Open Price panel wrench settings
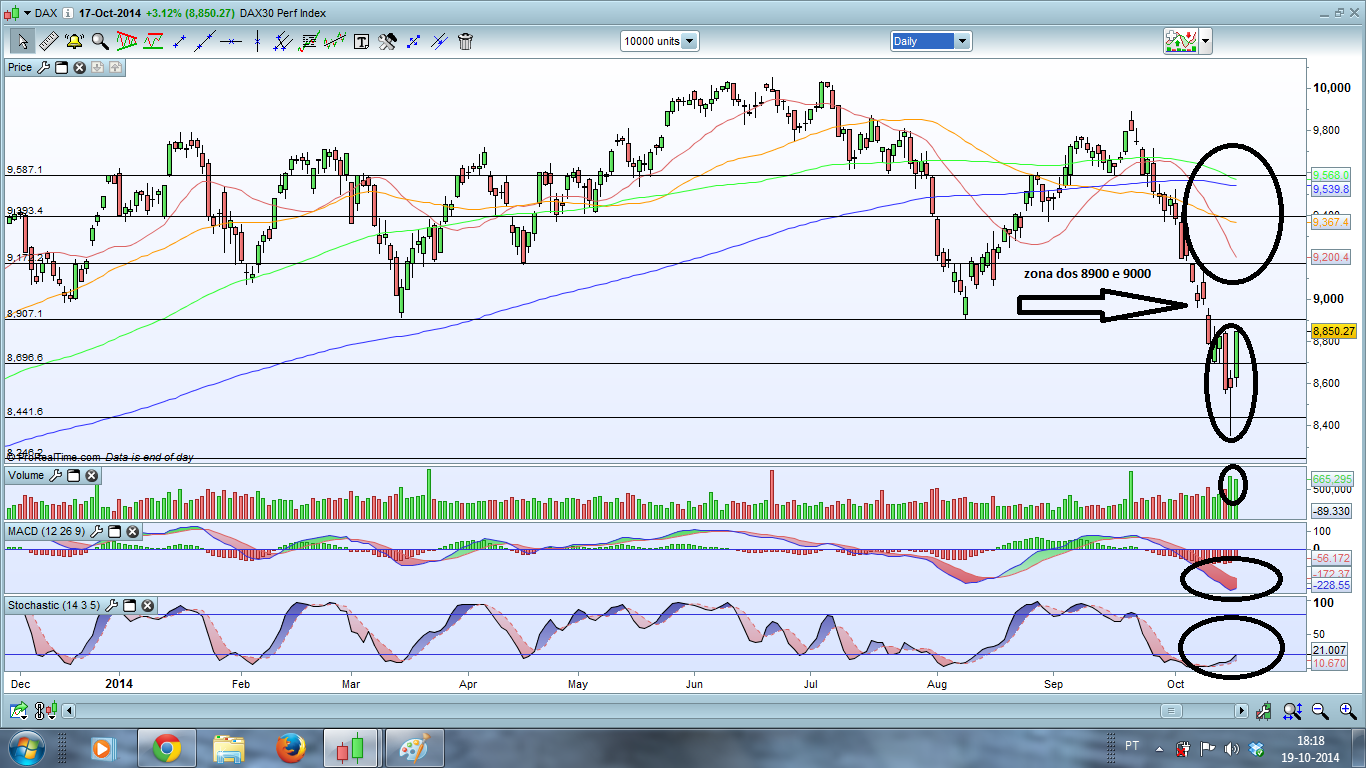 [x=43, y=67]
